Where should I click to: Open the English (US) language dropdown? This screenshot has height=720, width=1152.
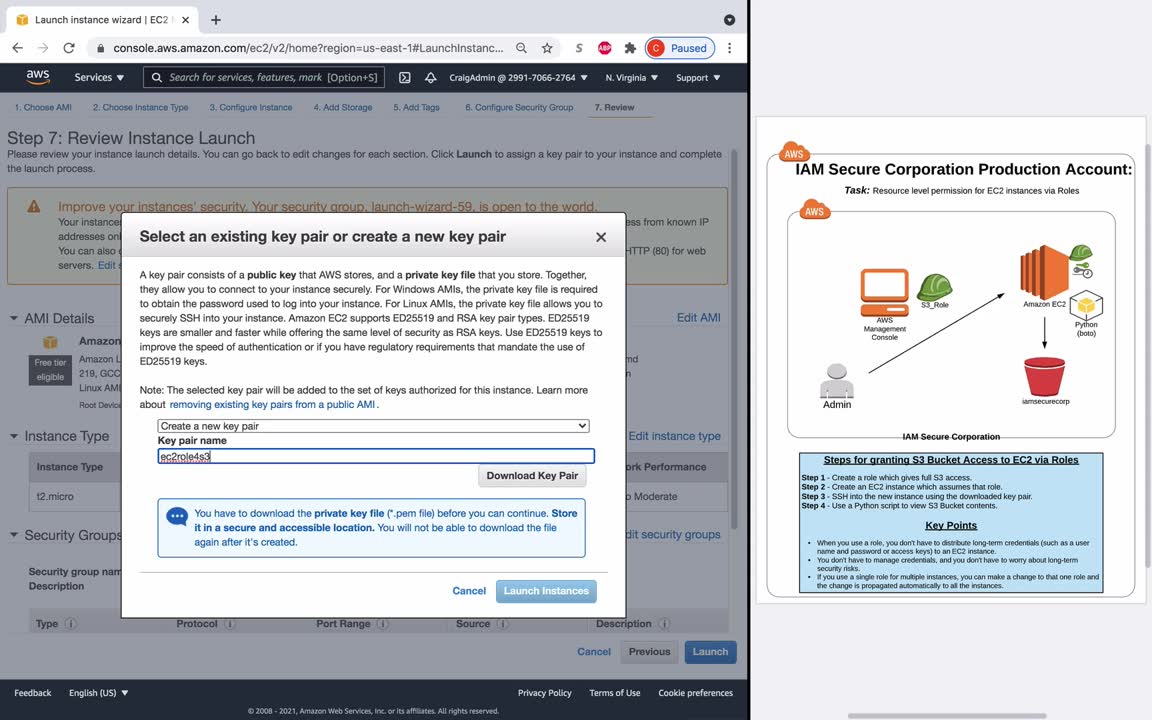click(x=98, y=693)
